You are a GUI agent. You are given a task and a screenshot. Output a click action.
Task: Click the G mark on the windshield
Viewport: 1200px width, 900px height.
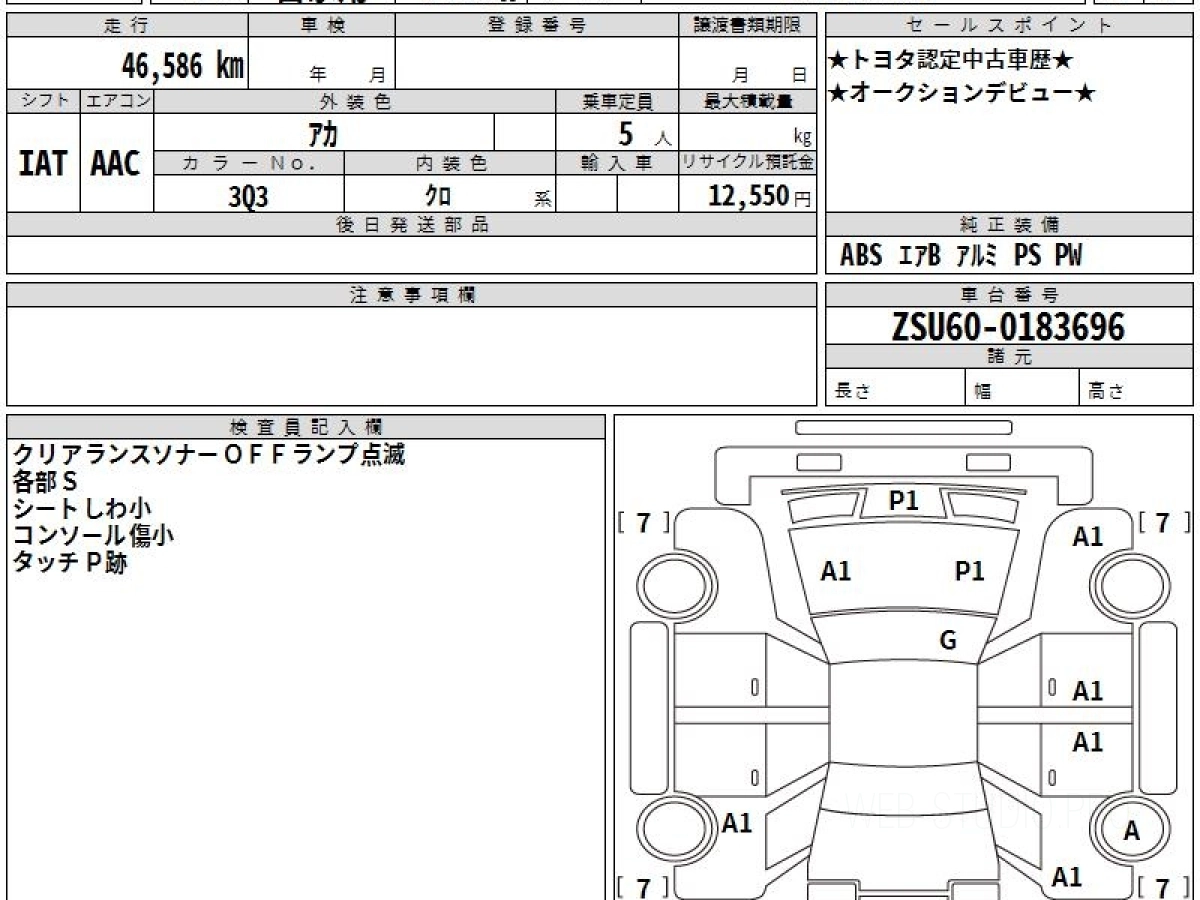(x=948, y=641)
